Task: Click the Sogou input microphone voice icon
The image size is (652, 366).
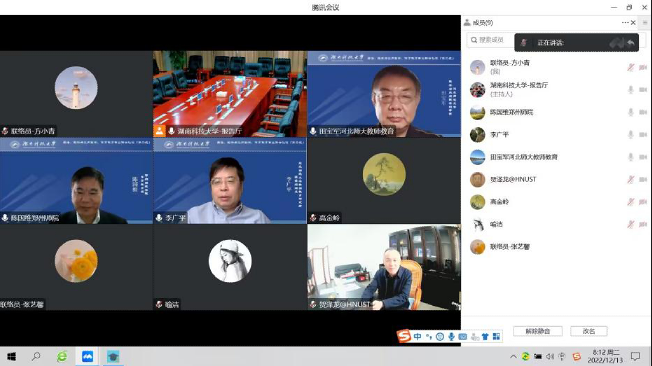Action: coord(451,336)
